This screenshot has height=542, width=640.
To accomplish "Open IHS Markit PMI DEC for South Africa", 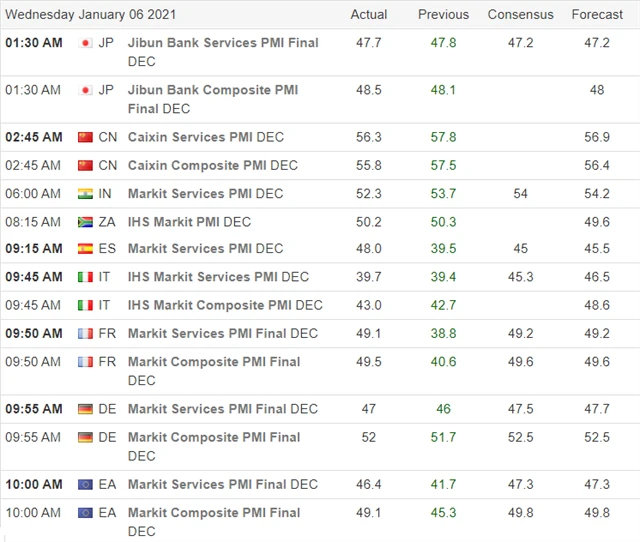I will [x=189, y=222].
